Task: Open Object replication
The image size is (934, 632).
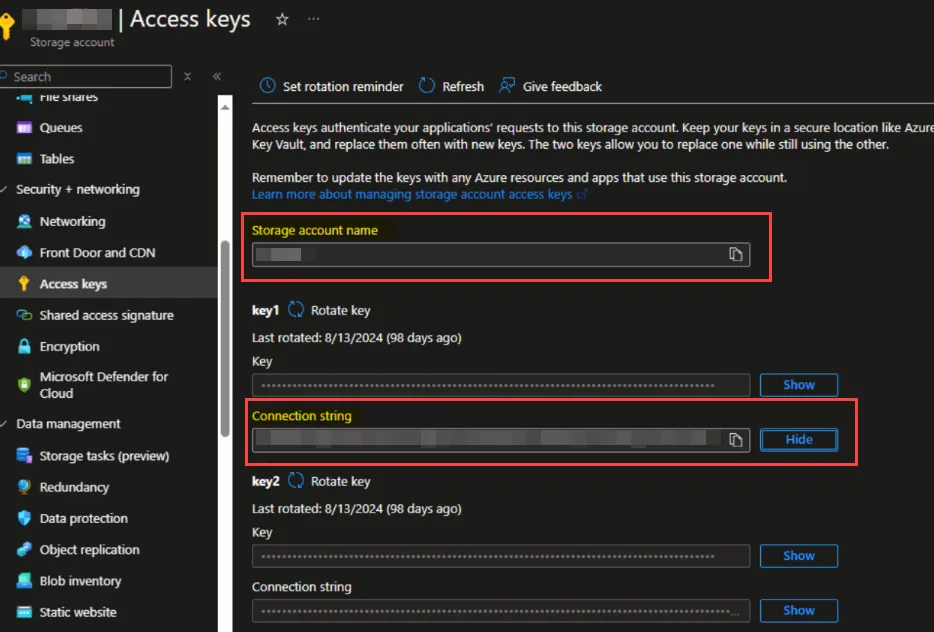Action: [89, 550]
